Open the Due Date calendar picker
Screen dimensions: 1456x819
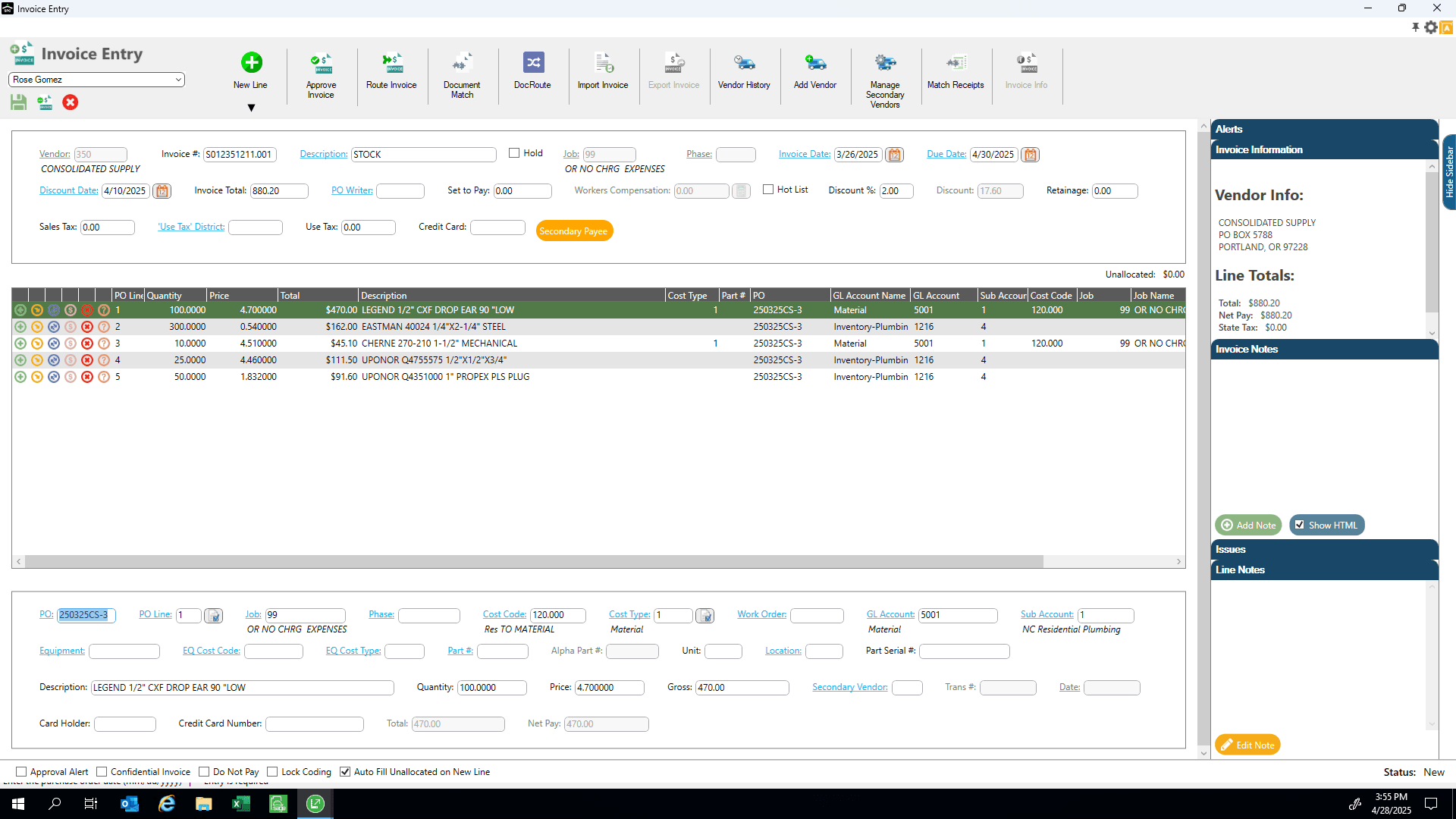point(1030,155)
